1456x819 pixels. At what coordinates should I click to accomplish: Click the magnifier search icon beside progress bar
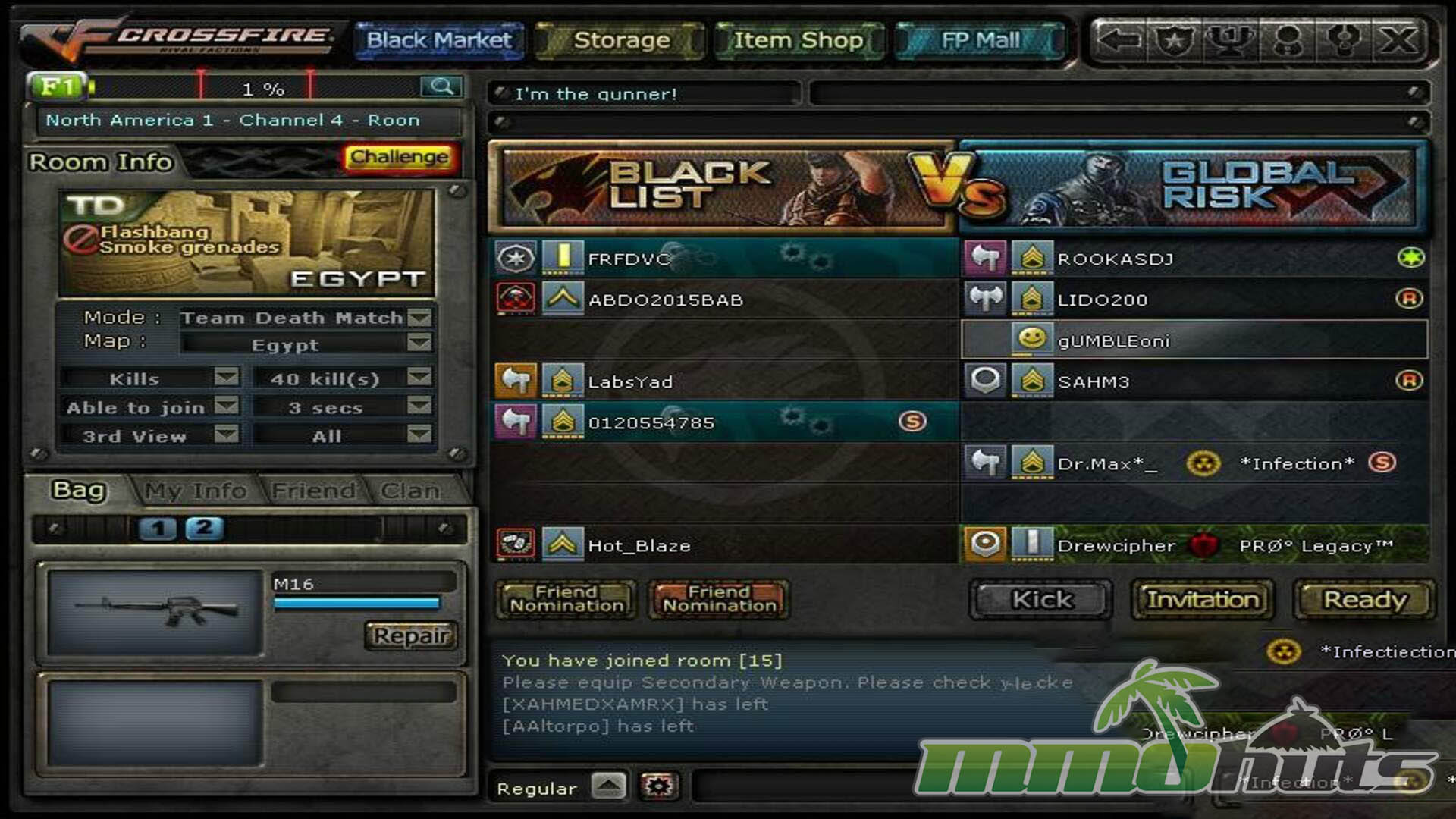click(x=441, y=86)
